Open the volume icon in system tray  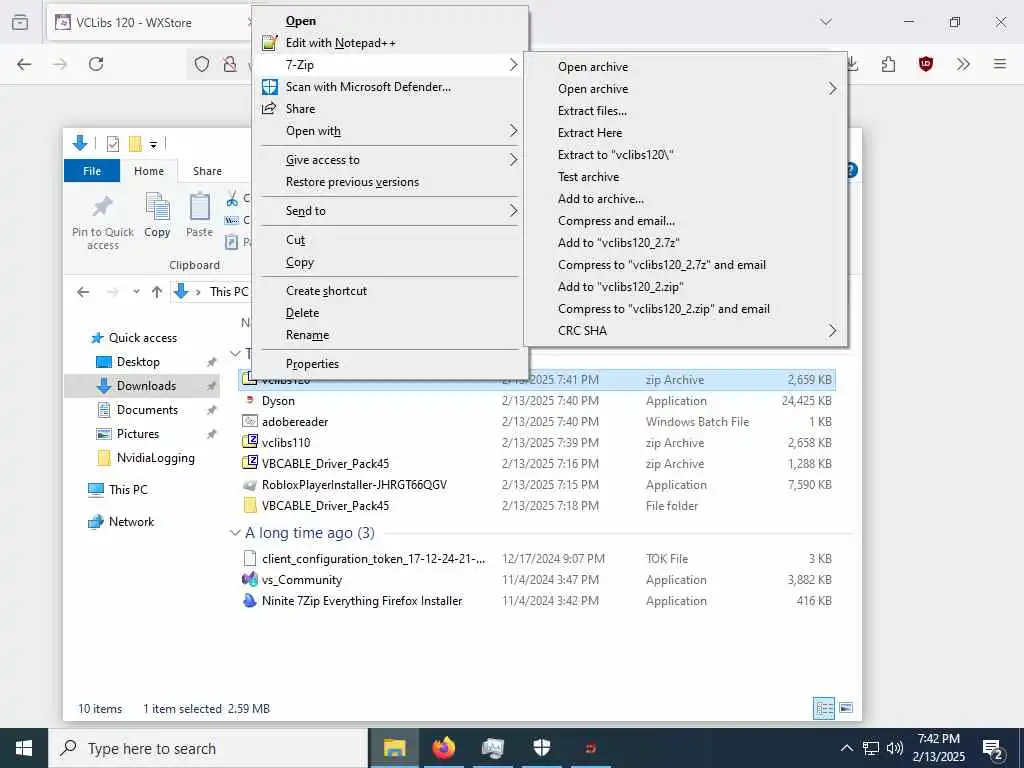pos(895,748)
